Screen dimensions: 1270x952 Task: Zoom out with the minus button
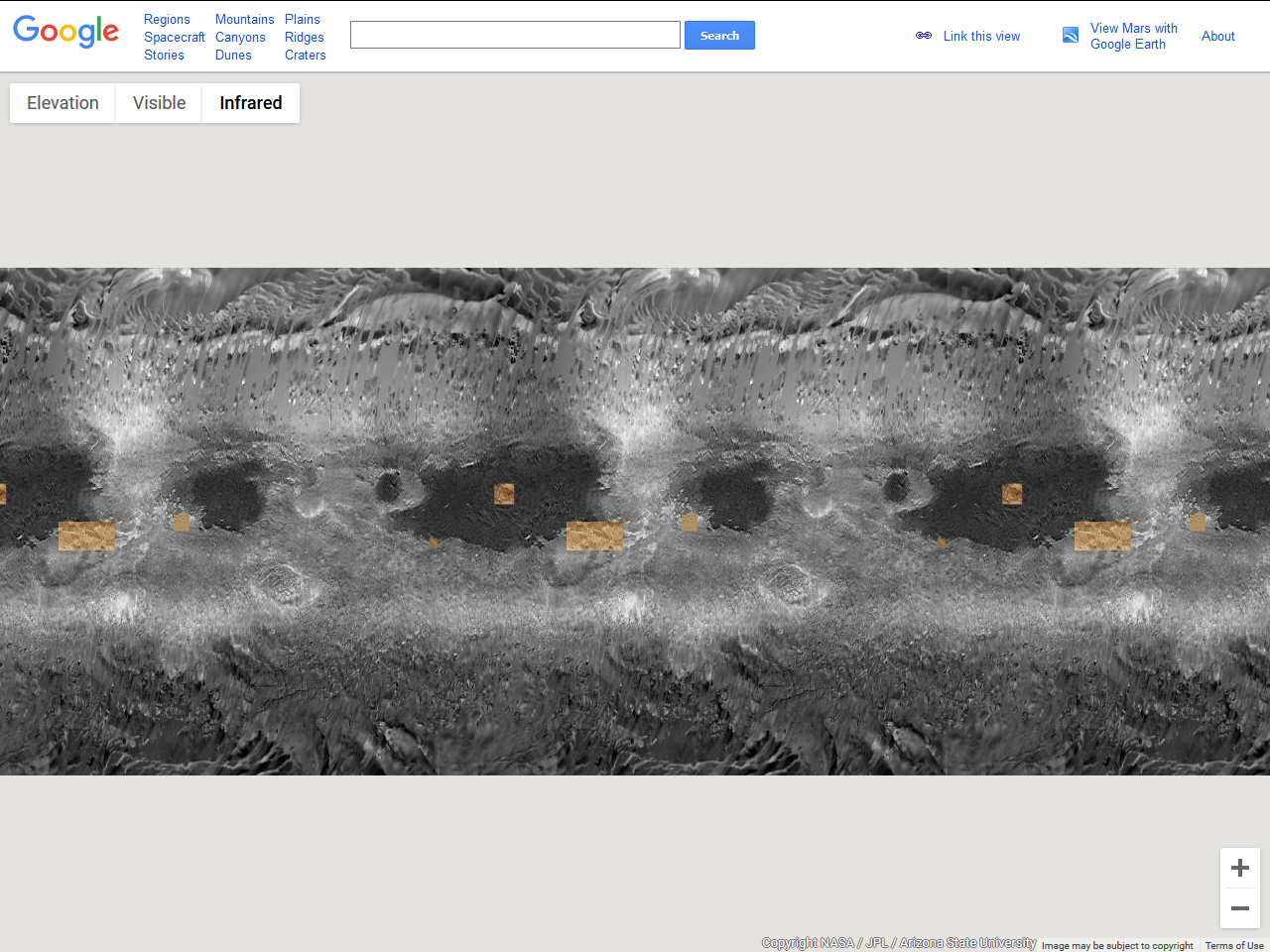1240,908
